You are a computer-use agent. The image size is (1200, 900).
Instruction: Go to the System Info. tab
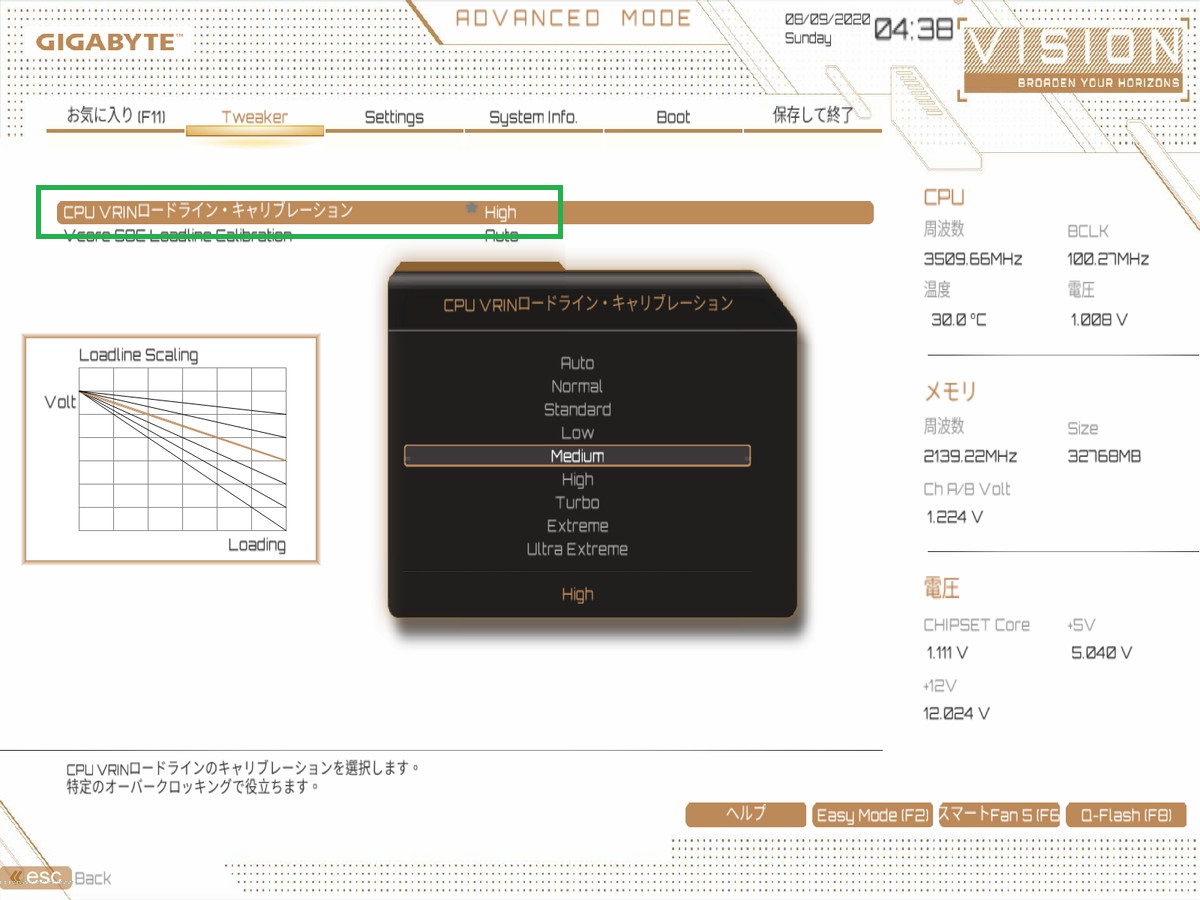[x=533, y=117]
